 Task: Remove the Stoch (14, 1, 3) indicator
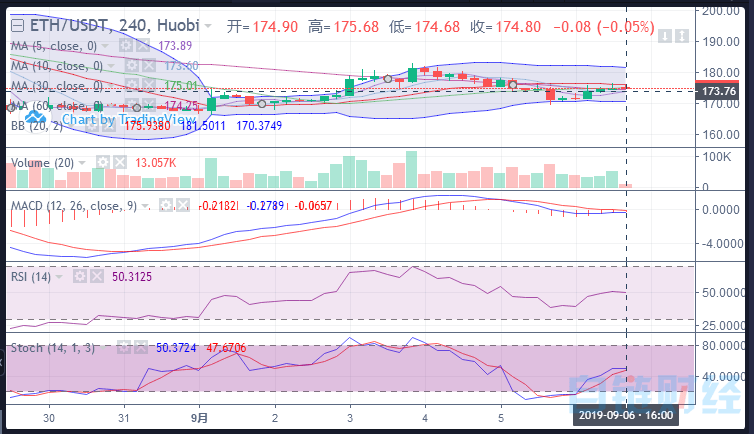pos(141,347)
